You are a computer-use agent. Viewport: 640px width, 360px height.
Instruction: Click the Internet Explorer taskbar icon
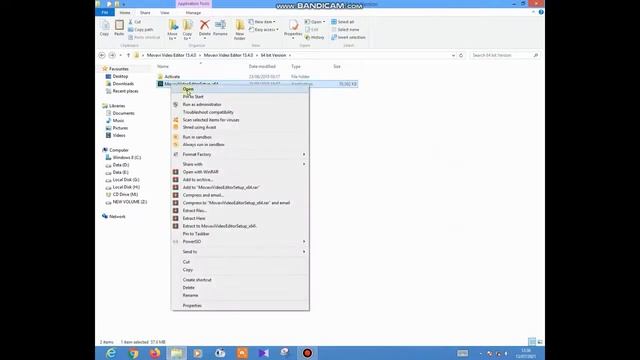click(x=111, y=353)
